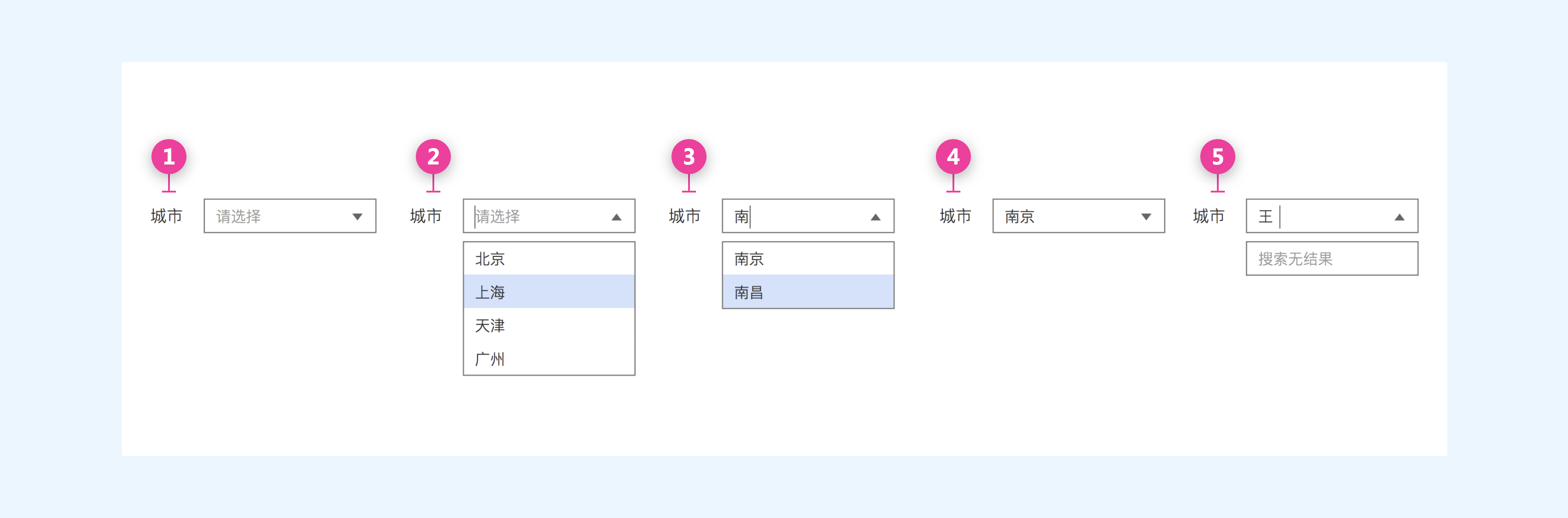Click the 搜索无结果 empty result box
The image size is (1568, 518).
pos(1331,259)
